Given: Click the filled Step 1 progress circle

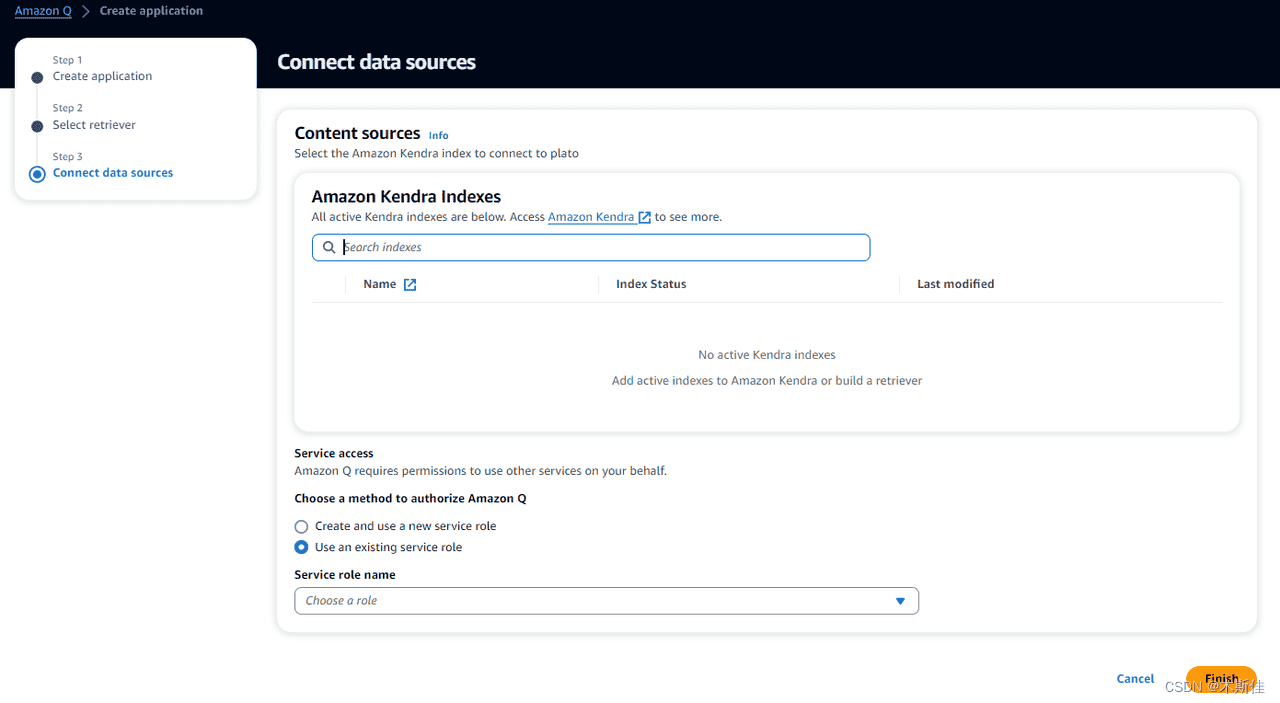Looking at the screenshot, I should coord(36,76).
